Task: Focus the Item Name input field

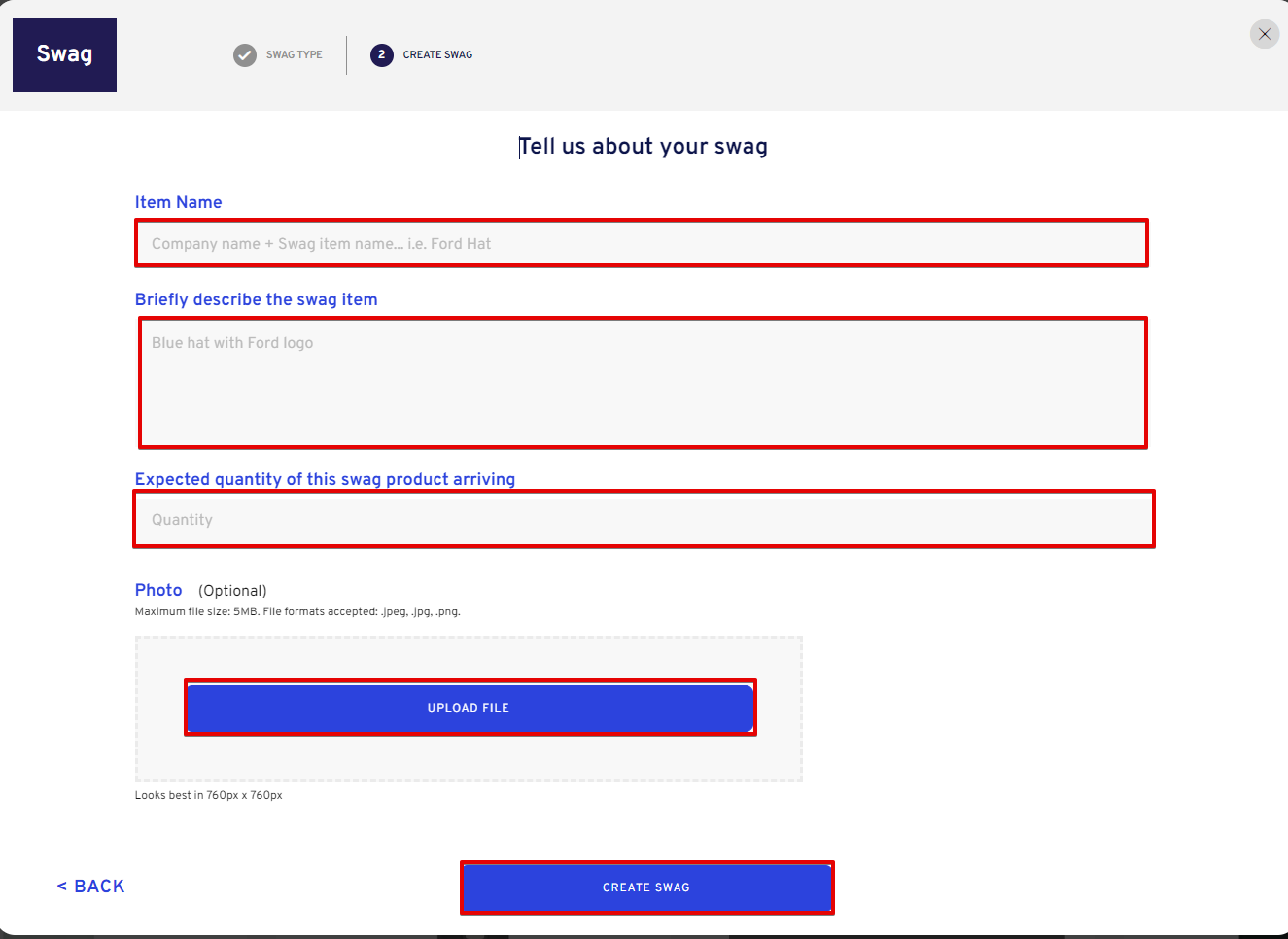Action: [x=642, y=243]
